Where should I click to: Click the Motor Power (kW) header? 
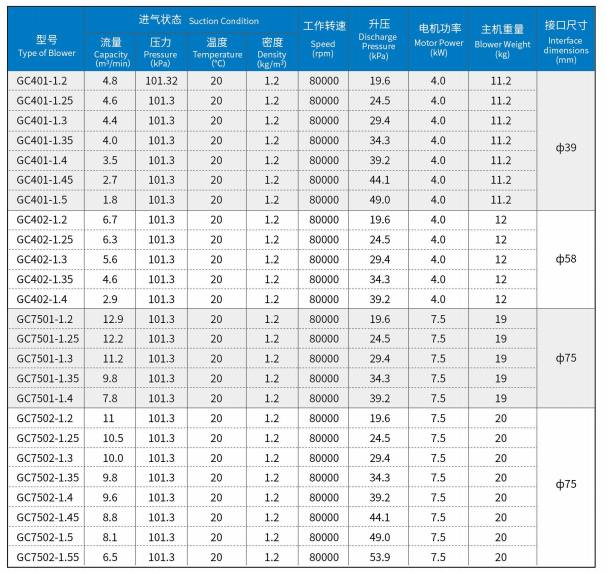click(439, 39)
